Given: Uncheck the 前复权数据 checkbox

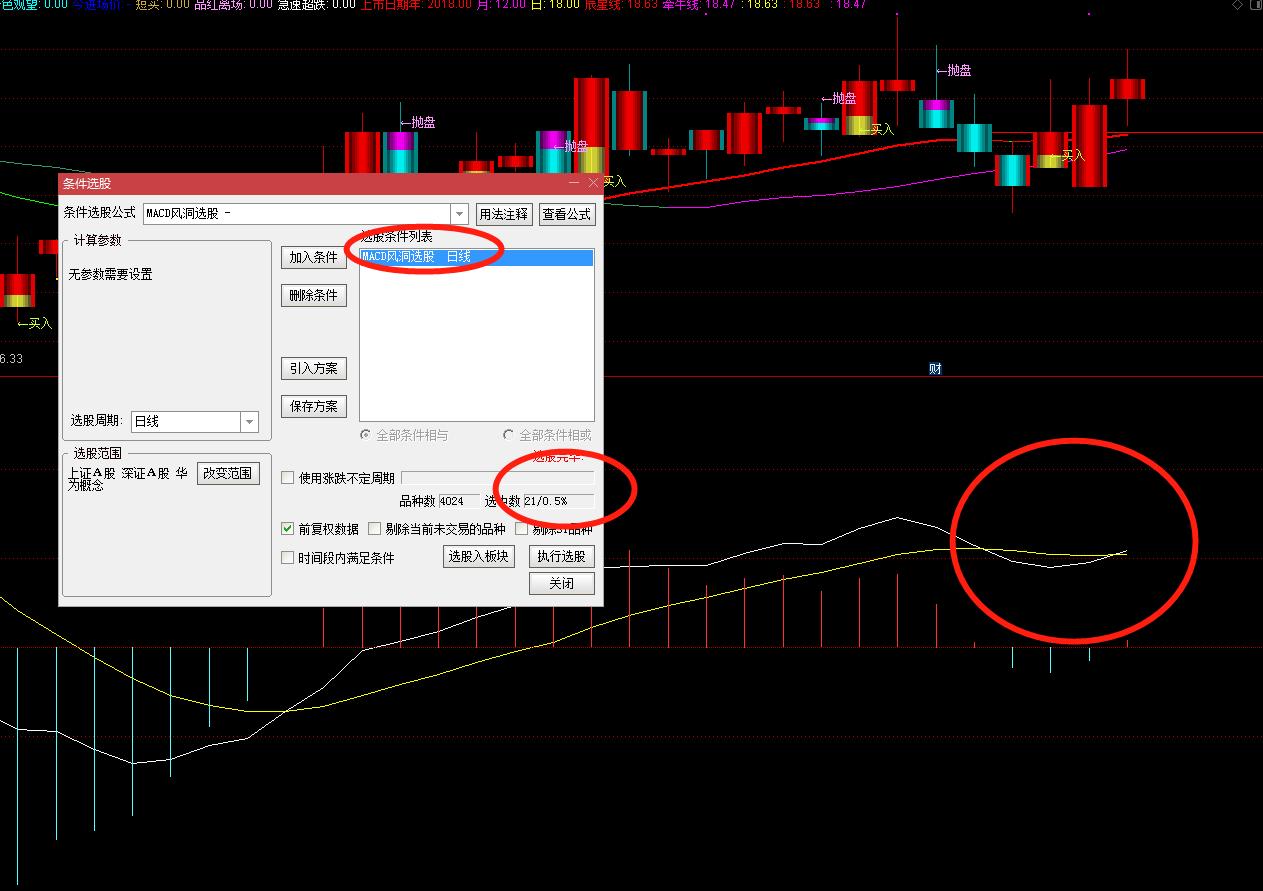Looking at the screenshot, I should (288, 529).
